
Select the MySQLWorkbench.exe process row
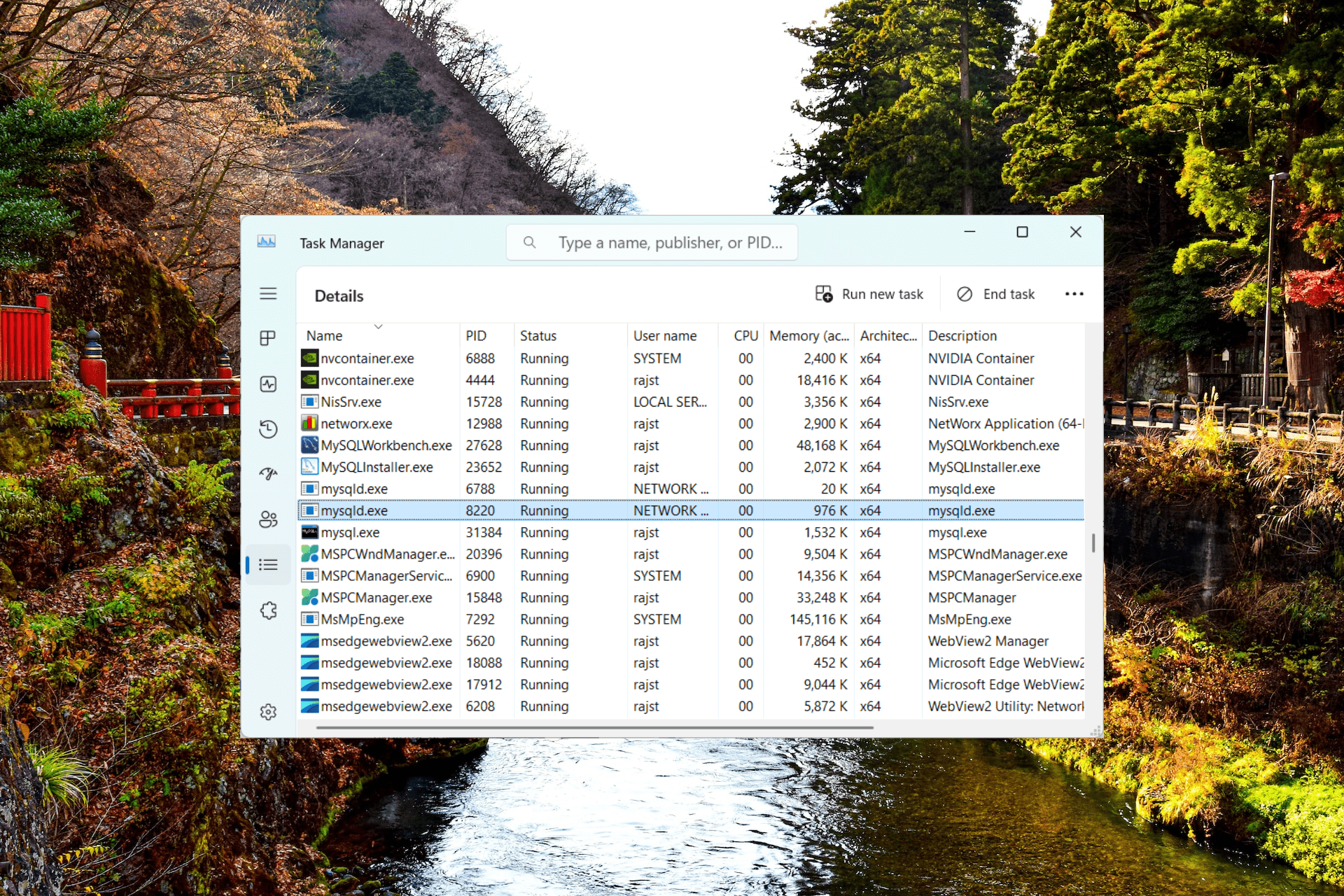386,445
